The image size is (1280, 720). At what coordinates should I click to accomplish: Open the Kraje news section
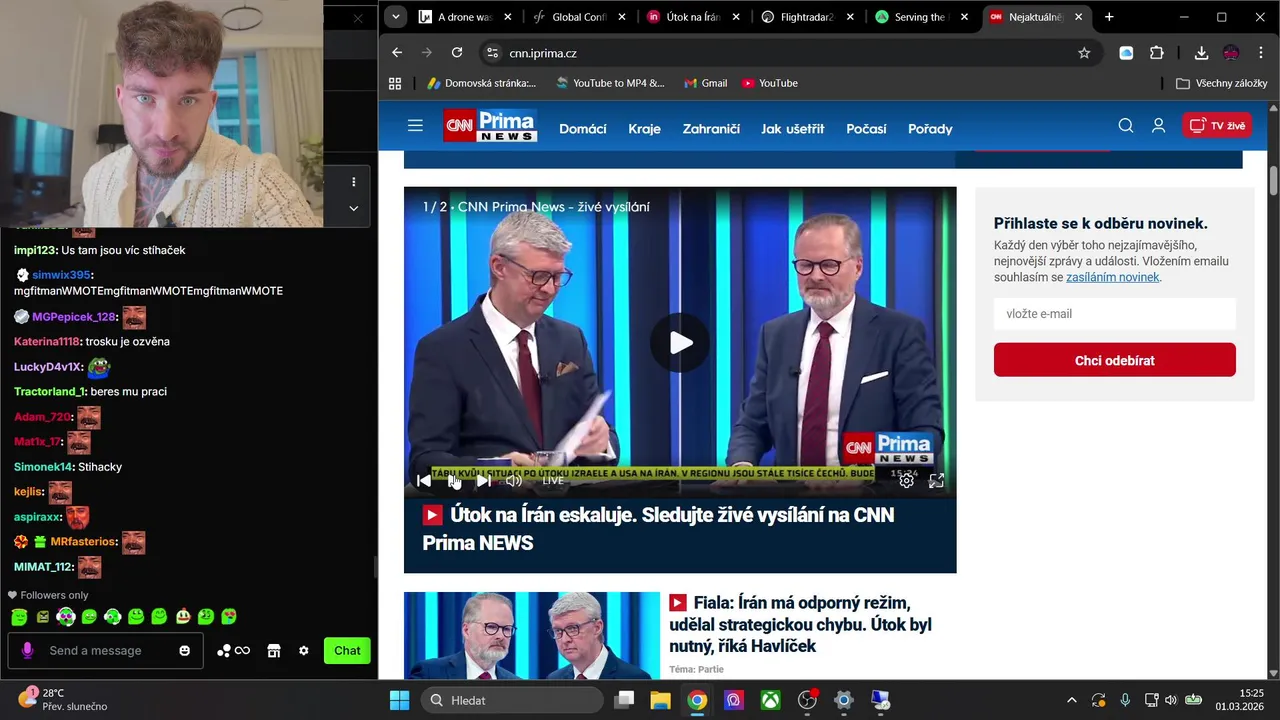644,129
